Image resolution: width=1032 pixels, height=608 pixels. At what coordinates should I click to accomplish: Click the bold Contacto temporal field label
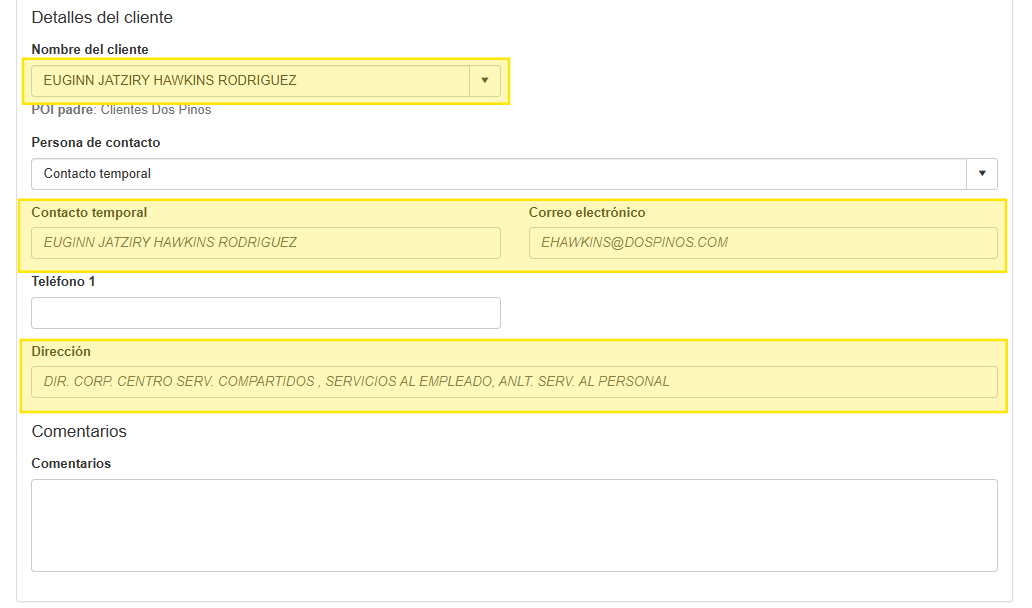coord(89,213)
